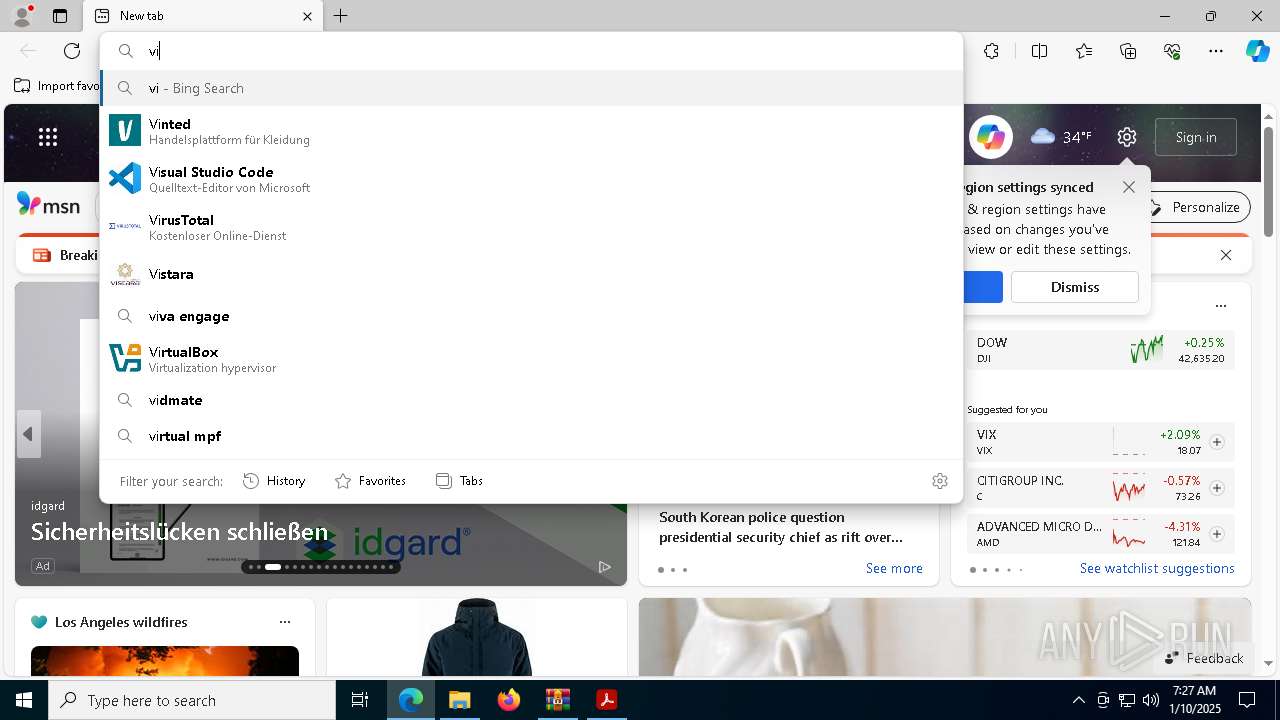Open the South Korean police news headline
The height and width of the screenshot is (720, 1280).
tap(781, 527)
